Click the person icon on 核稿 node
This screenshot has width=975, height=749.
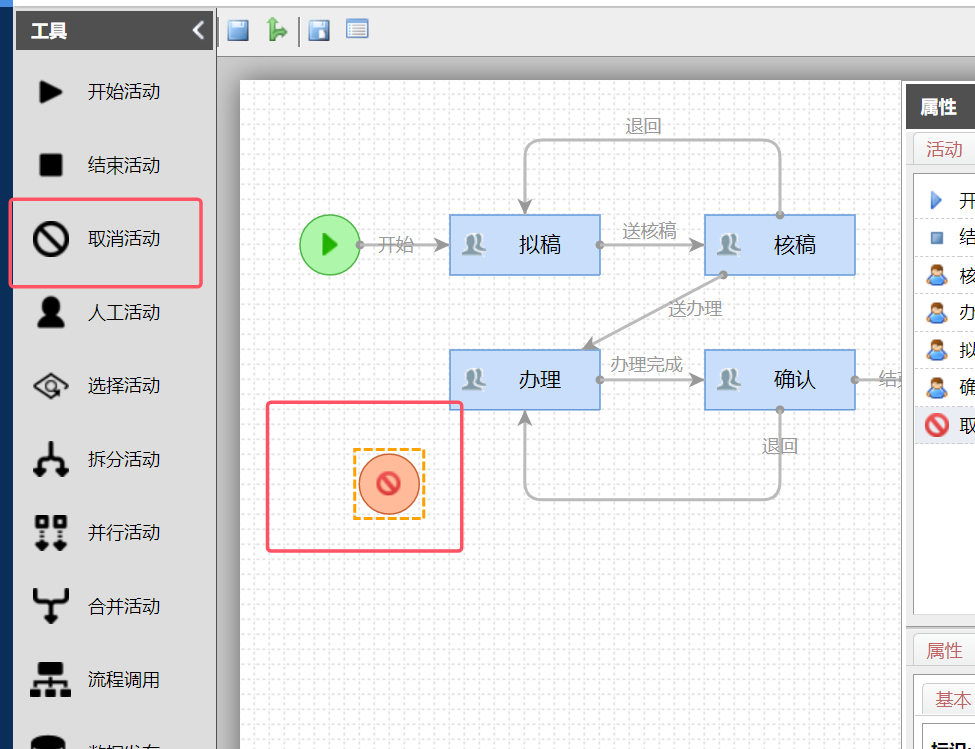click(729, 245)
